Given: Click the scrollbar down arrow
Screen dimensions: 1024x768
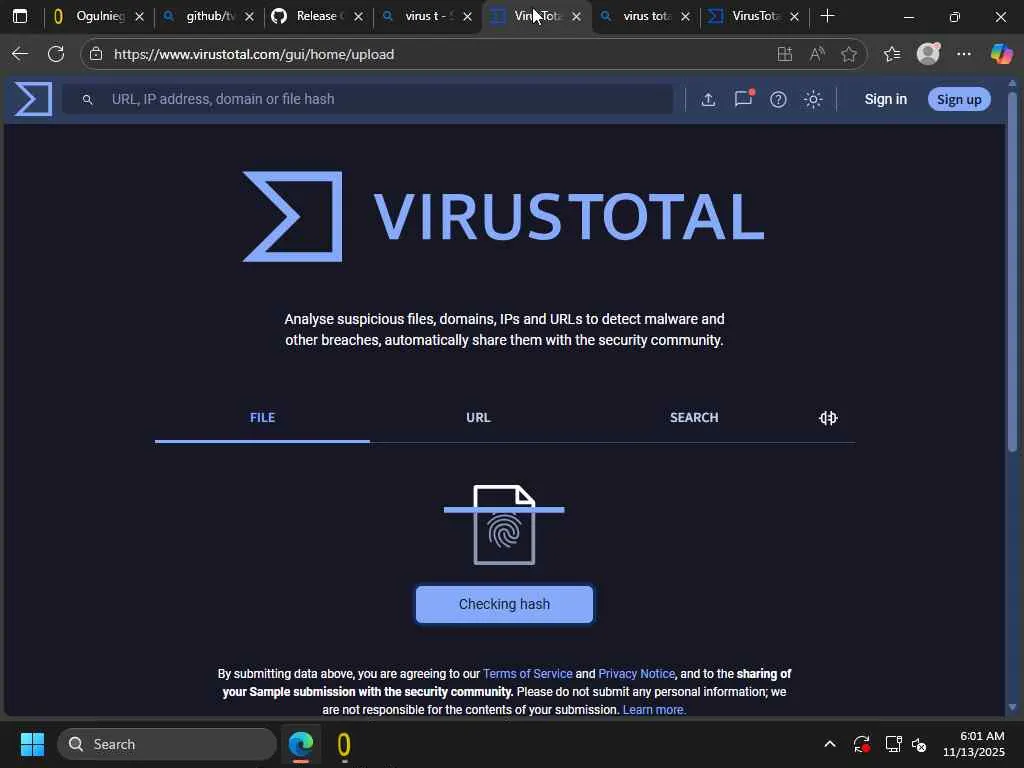Looking at the screenshot, I should click(1012, 707).
